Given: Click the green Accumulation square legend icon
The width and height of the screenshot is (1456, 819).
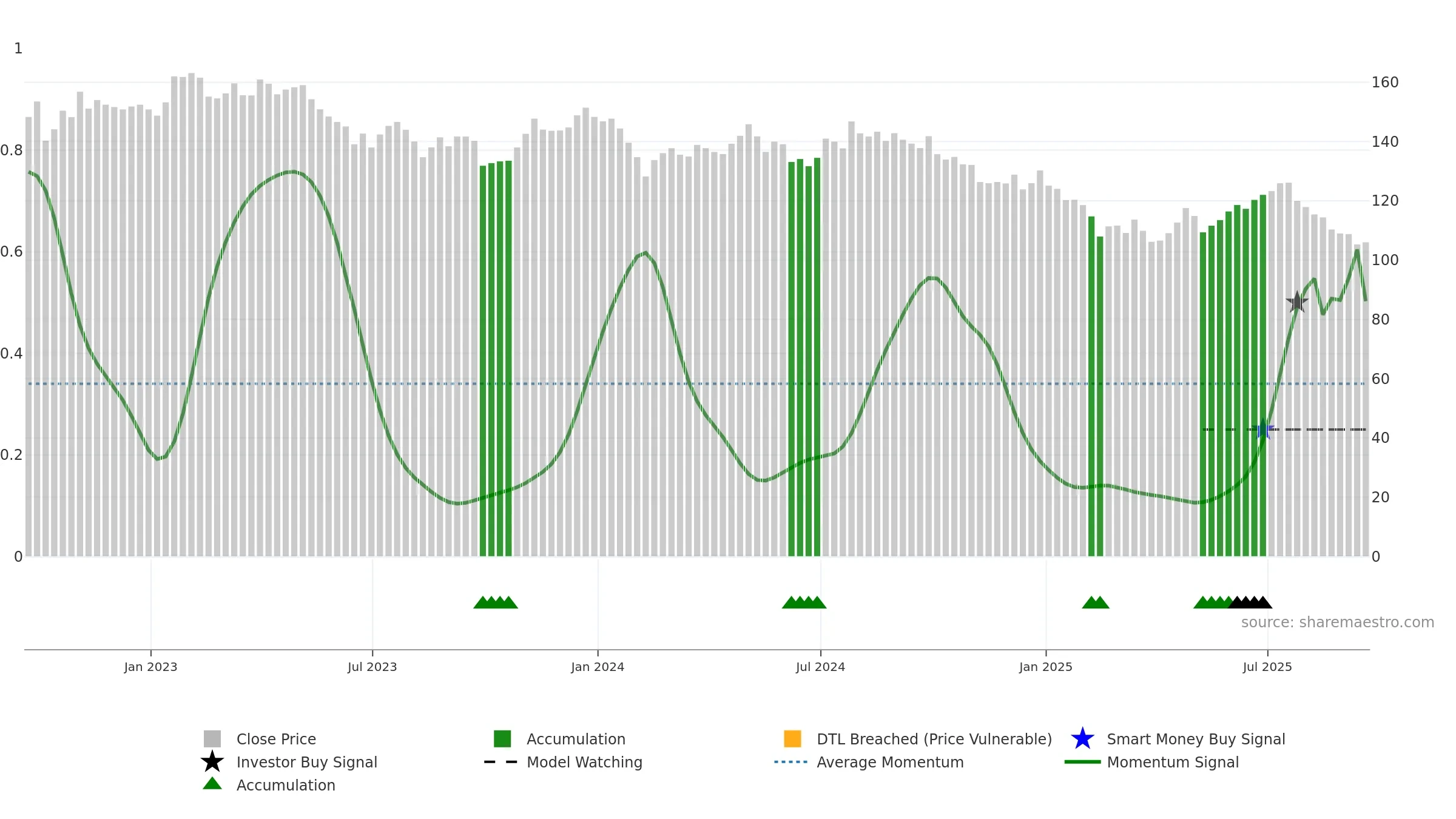Looking at the screenshot, I should 502,738.
